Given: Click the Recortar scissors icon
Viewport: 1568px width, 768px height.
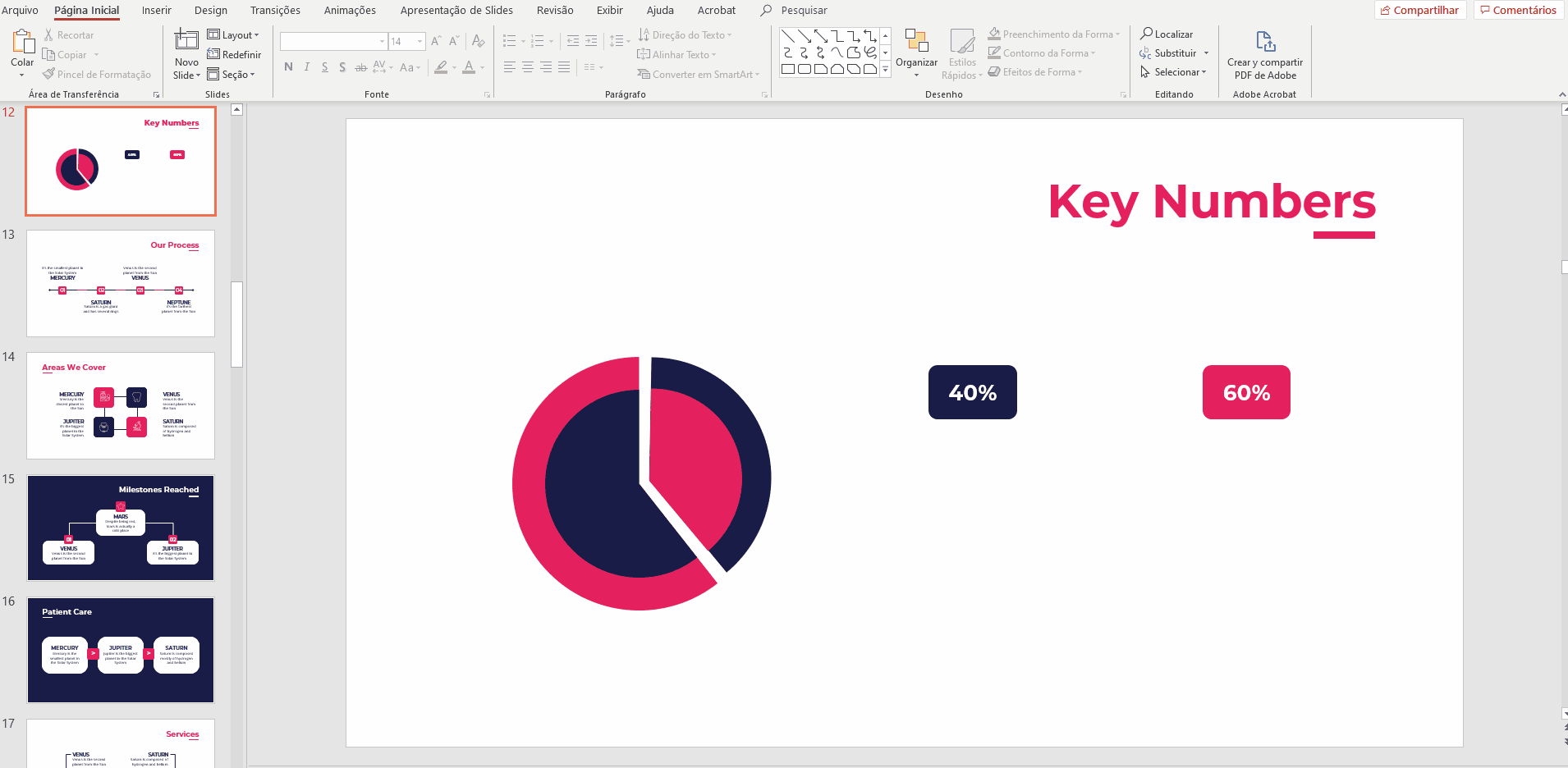Looking at the screenshot, I should click(x=48, y=35).
